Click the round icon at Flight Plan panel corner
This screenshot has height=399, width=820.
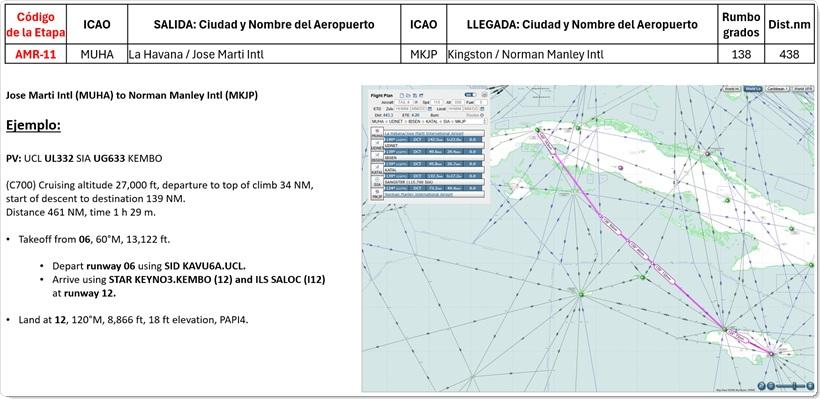click(484, 95)
